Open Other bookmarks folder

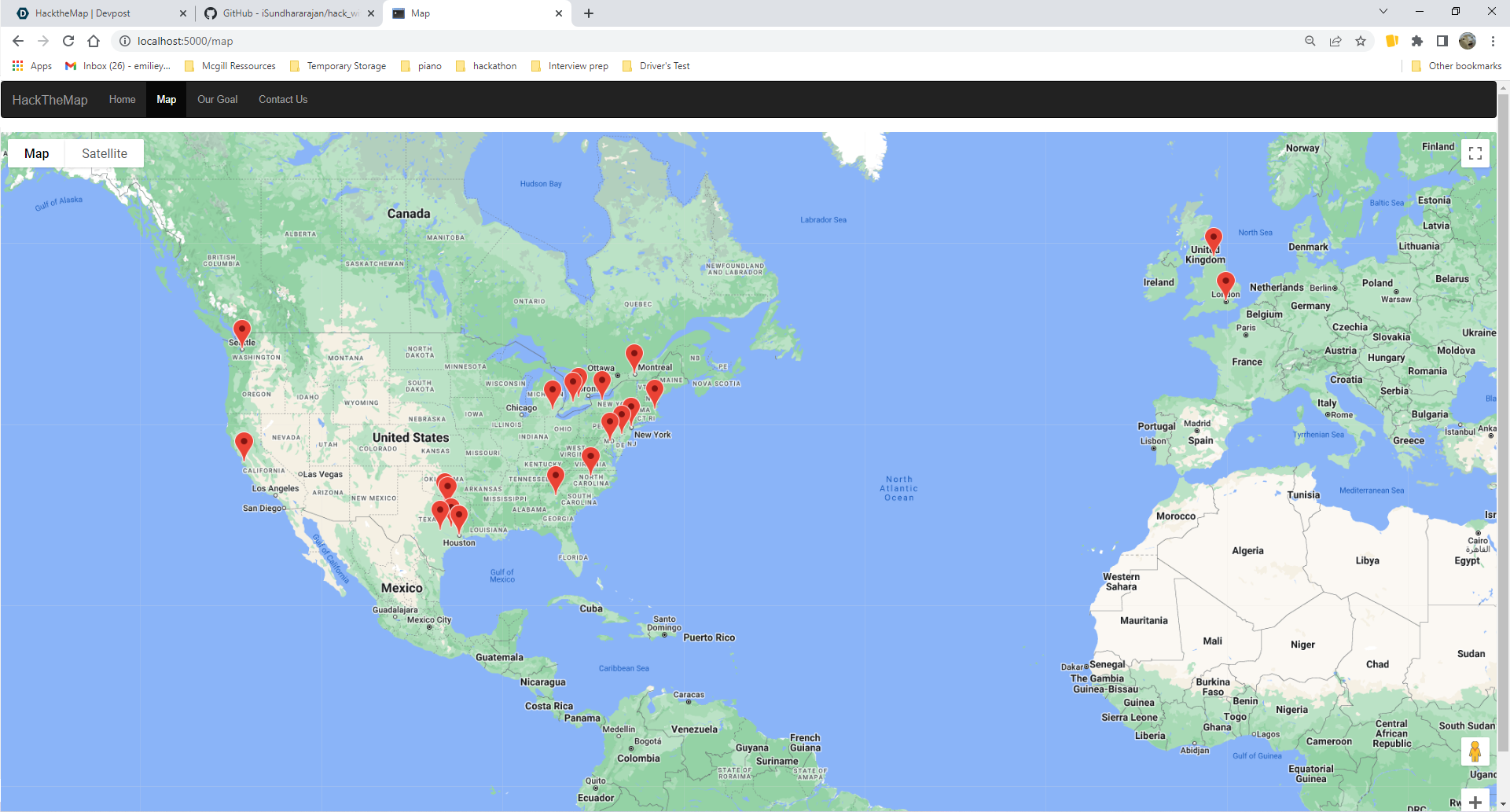click(x=1457, y=66)
